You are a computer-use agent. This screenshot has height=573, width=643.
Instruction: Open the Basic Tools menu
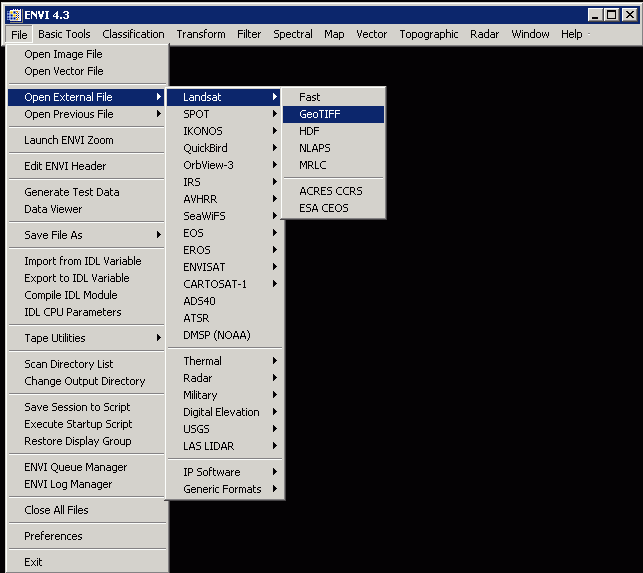64,34
